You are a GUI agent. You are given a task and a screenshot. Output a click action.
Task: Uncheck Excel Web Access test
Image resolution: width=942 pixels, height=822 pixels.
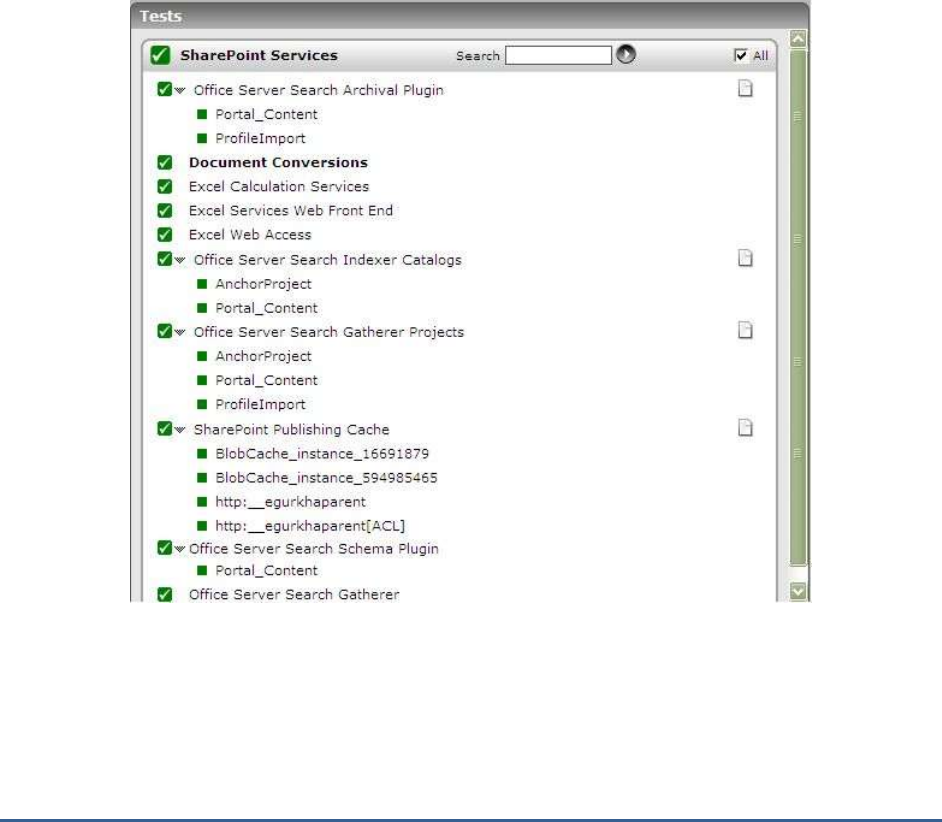click(x=165, y=234)
